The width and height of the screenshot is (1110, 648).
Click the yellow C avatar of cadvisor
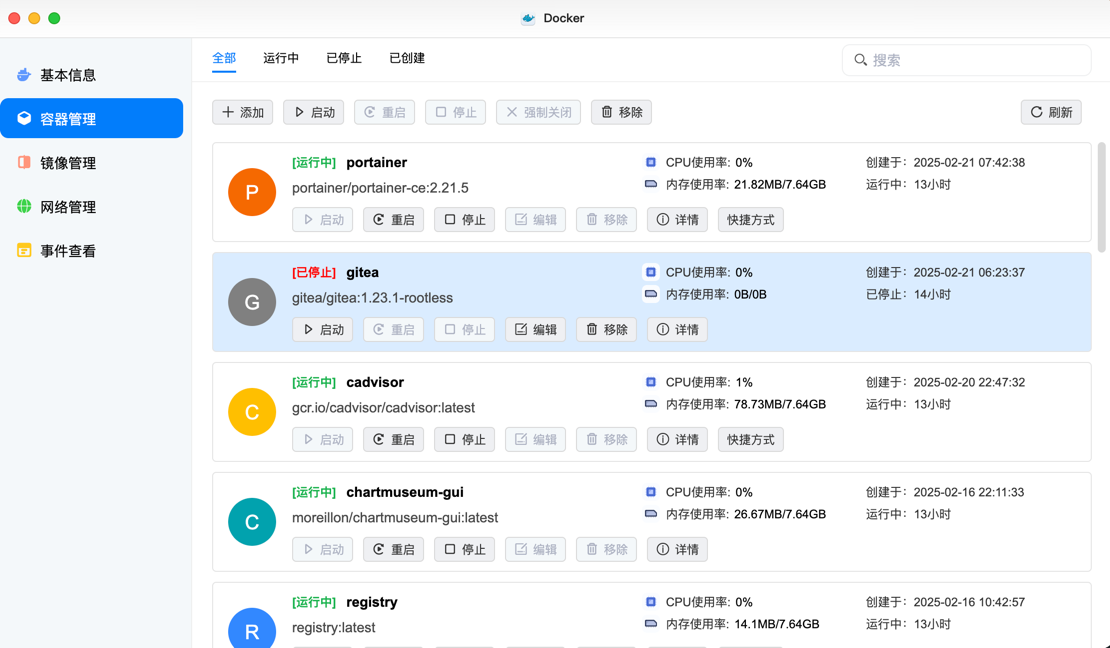[252, 411]
